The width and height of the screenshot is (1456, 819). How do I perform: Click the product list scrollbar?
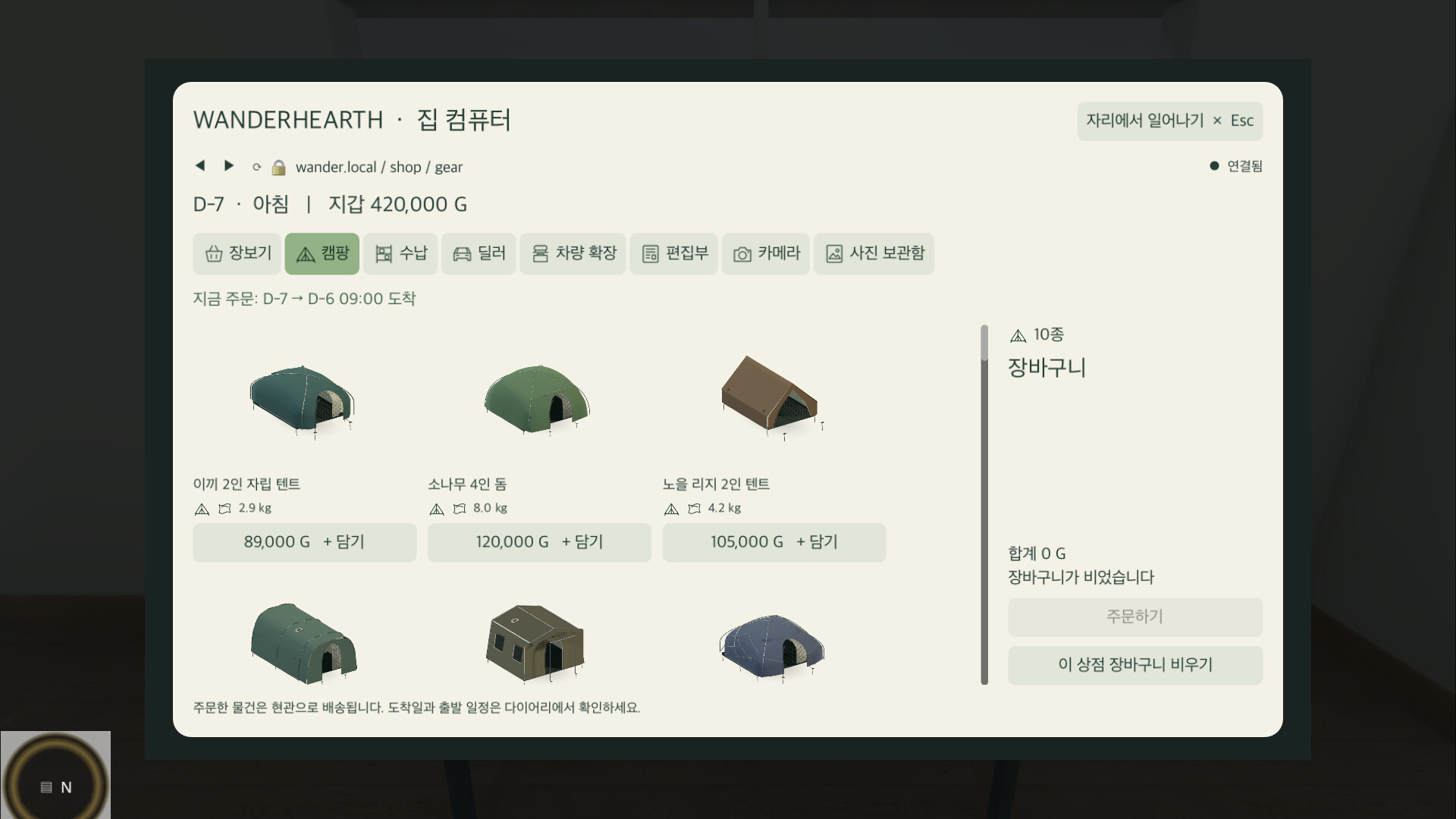(x=984, y=504)
